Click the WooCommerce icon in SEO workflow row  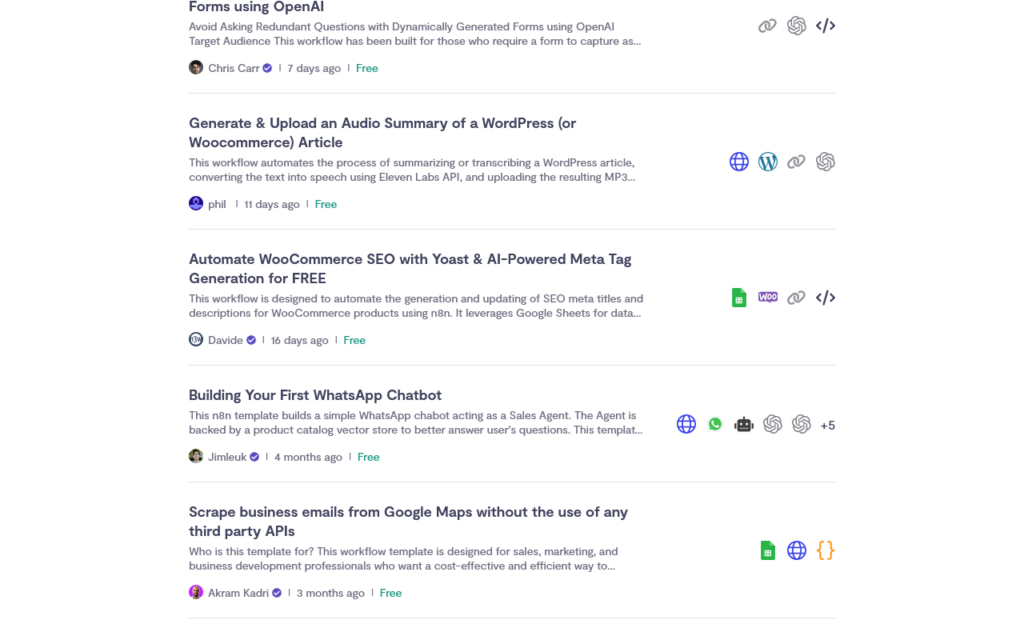pyautogui.click(x=767, y=297)
